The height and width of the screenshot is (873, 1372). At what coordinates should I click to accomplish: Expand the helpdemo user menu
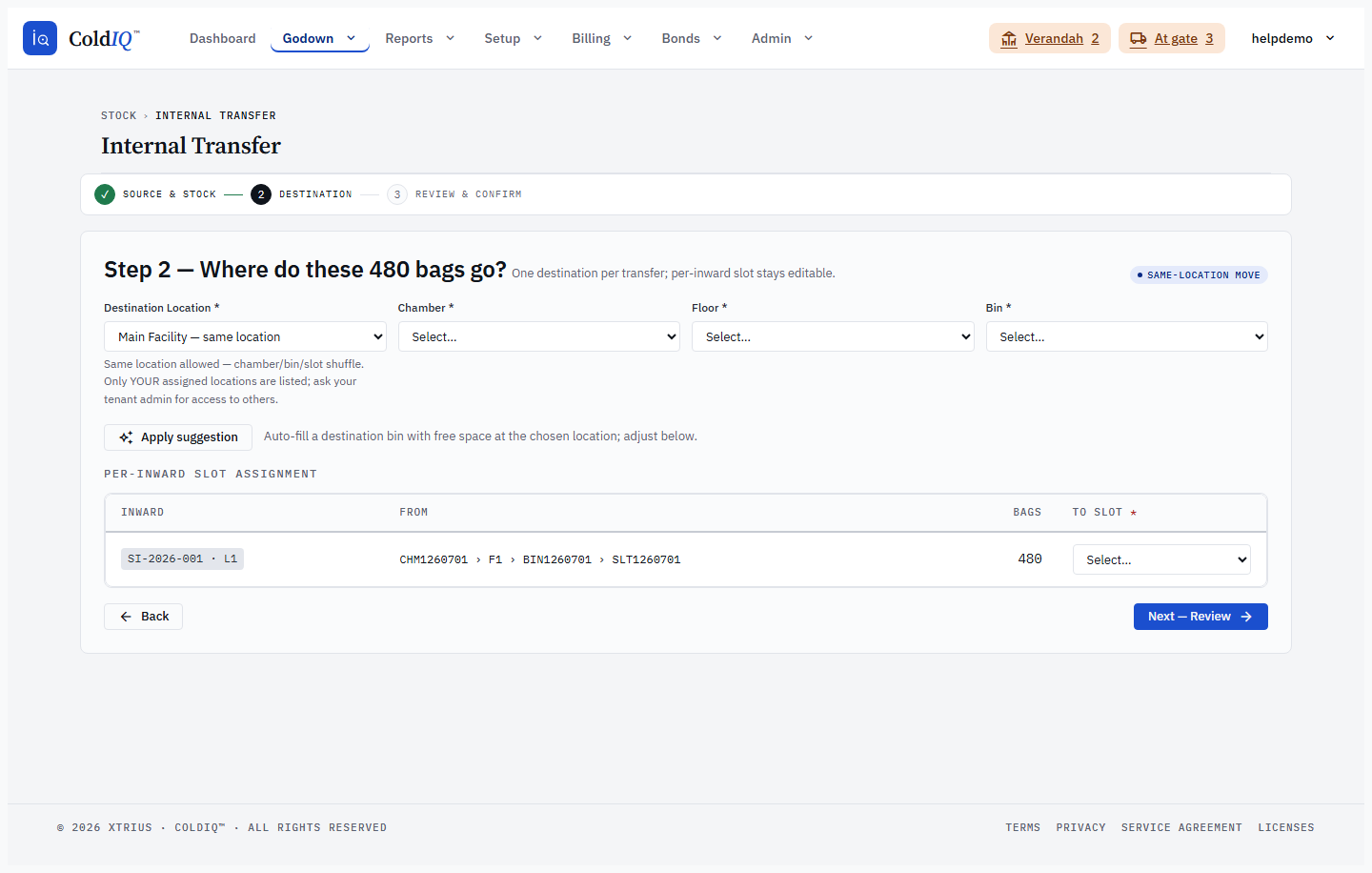[x=1293, y=38]
